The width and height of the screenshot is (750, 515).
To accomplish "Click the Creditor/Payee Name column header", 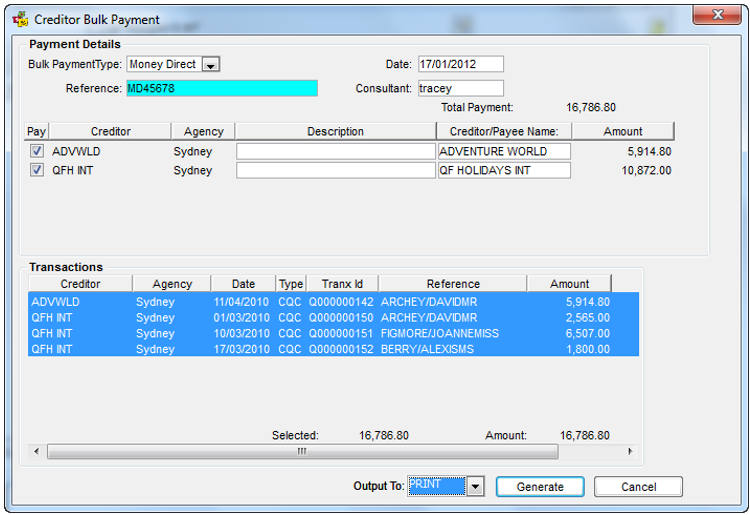I will (x=504, y=131).
